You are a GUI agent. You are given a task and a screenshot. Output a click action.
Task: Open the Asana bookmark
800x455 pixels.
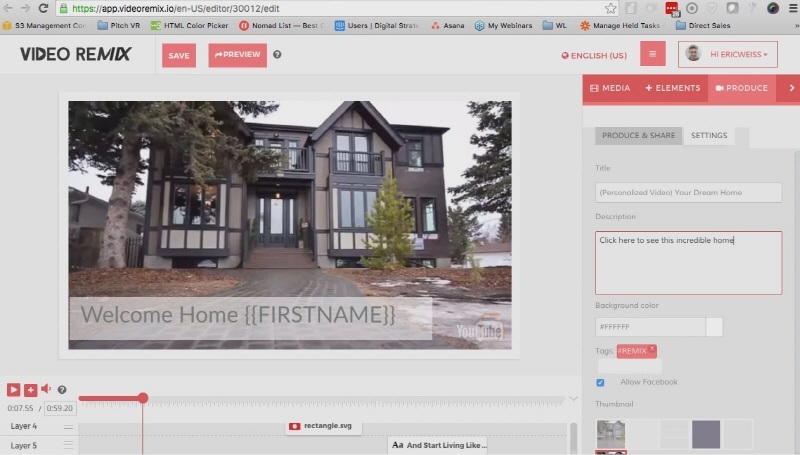tap(448, 26)
